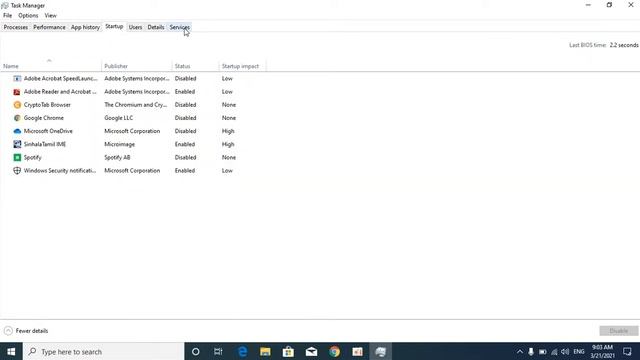This screenshot has height=360, width=640.
Task: Select the CryptoTab Browser icon
Action: (x=17, y=105)
